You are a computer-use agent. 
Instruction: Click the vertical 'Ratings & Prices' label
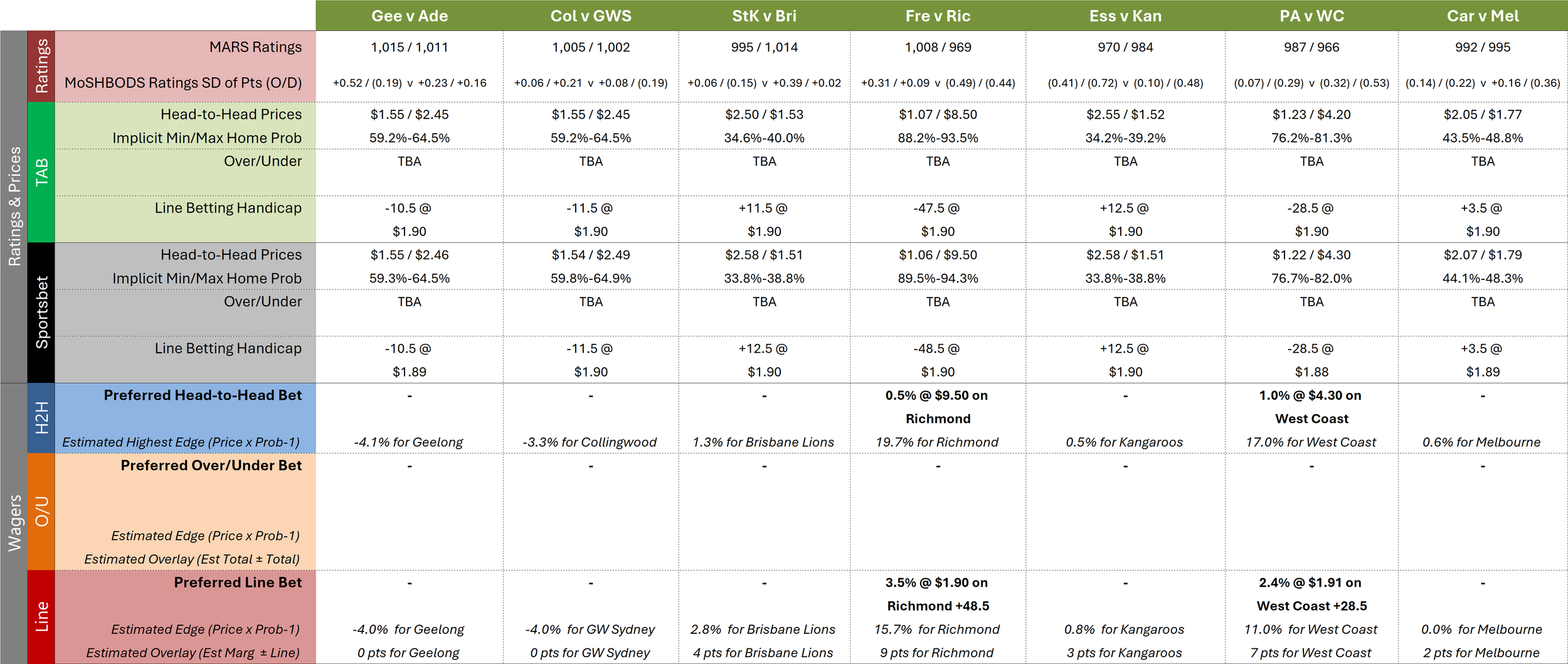(14, 206)
